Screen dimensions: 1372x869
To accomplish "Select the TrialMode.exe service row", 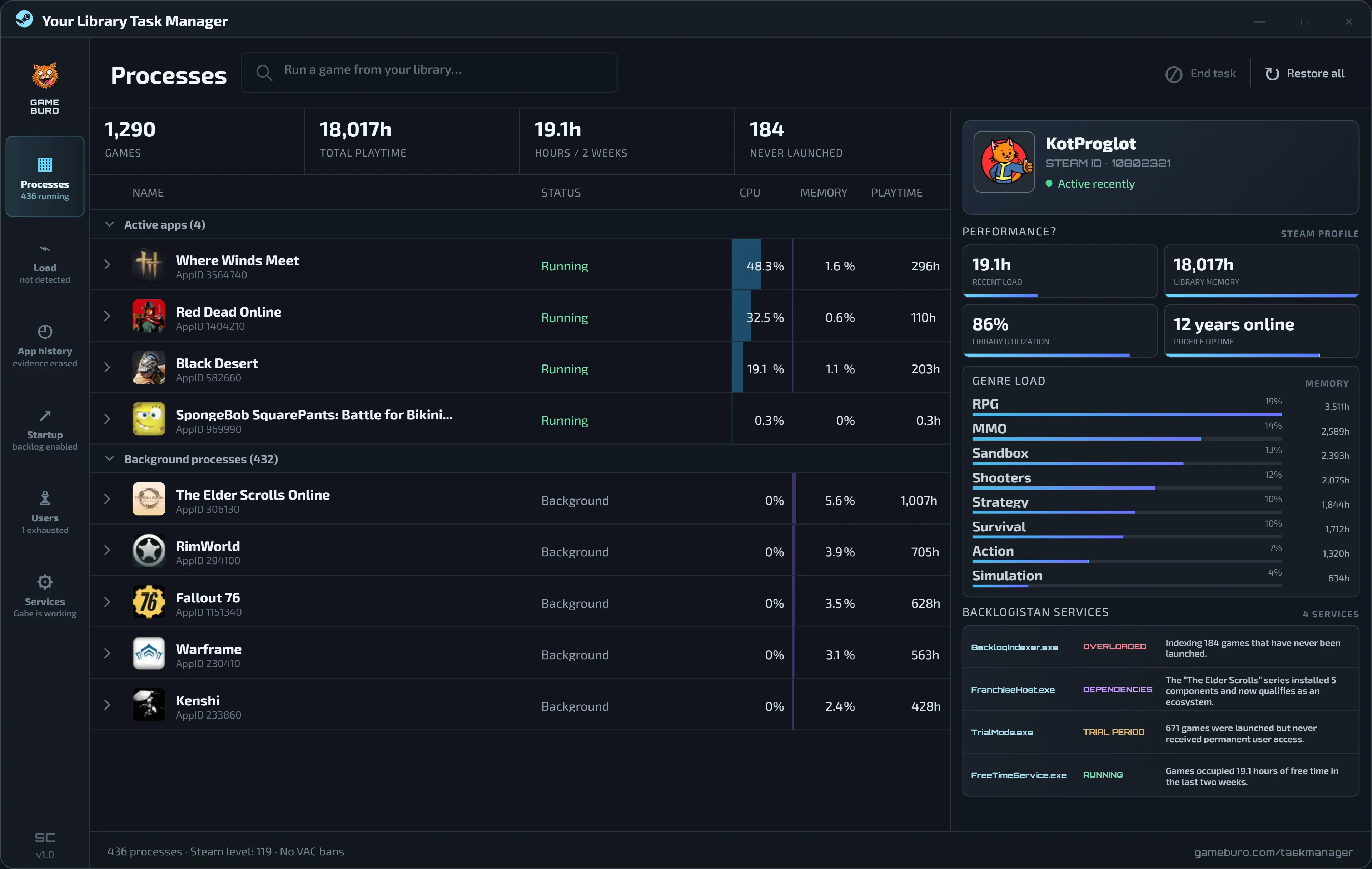I will 1160,733.
